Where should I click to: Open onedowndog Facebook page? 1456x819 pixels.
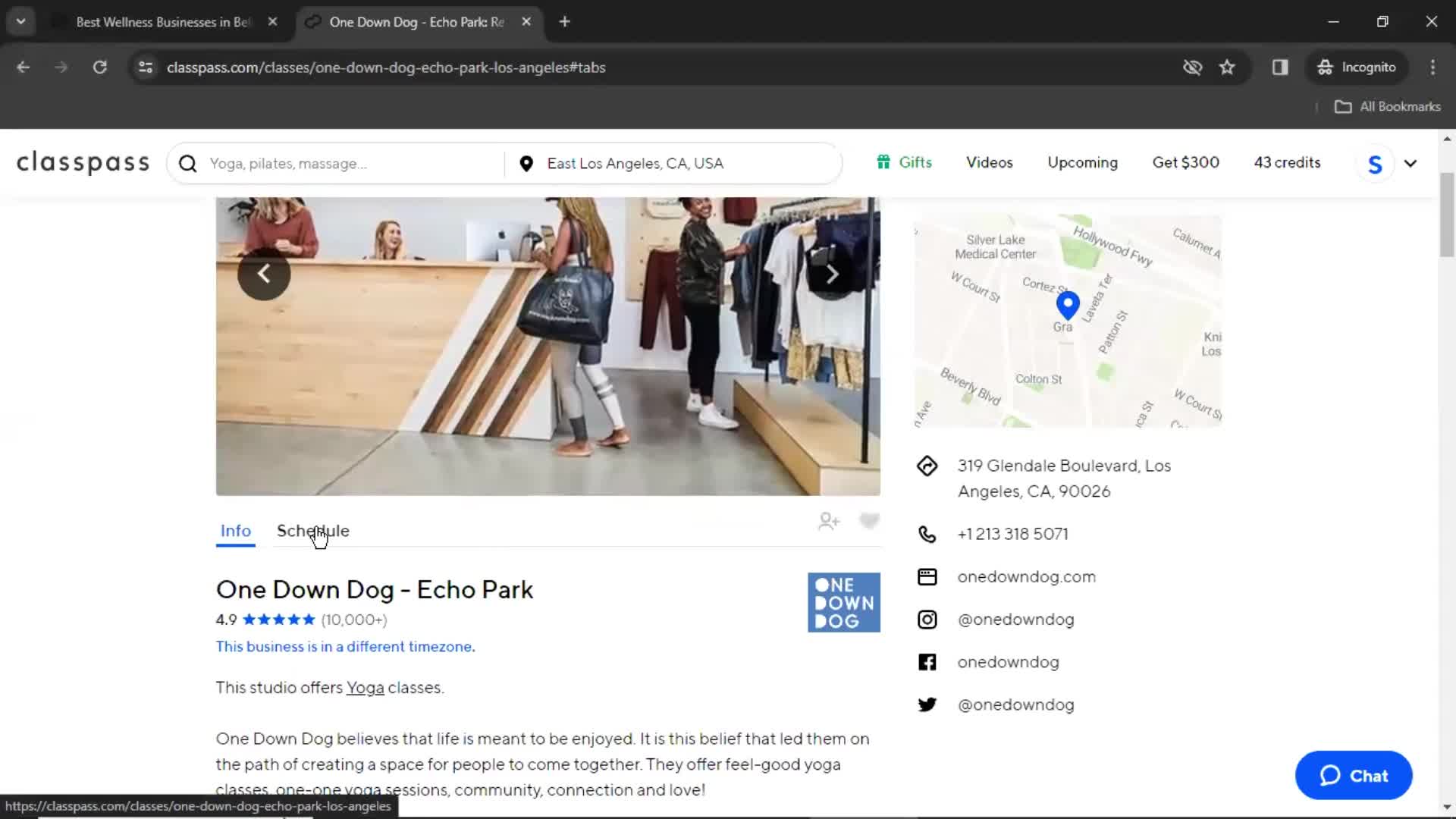click(x=1008, y=662)
